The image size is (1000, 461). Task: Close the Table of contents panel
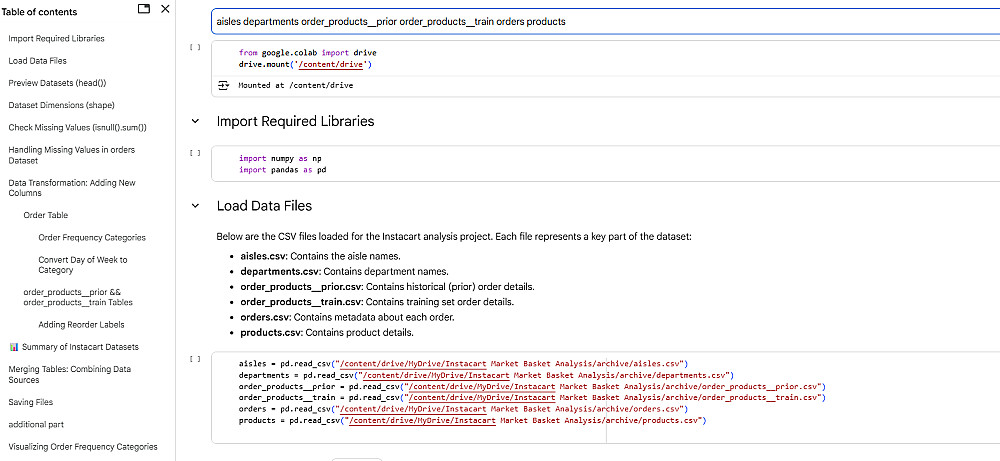164,9
